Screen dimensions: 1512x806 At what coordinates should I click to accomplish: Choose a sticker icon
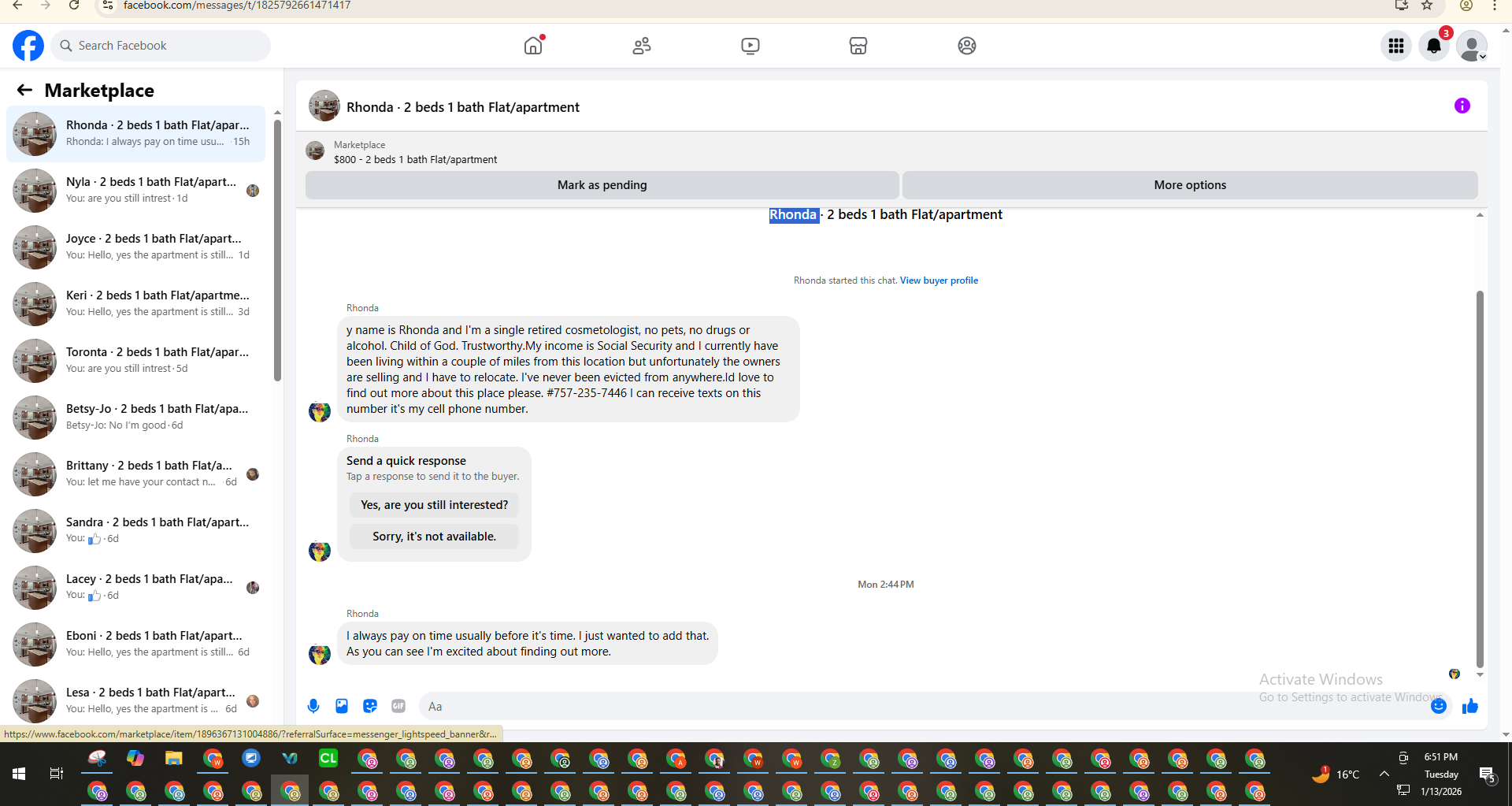point(370,706)
